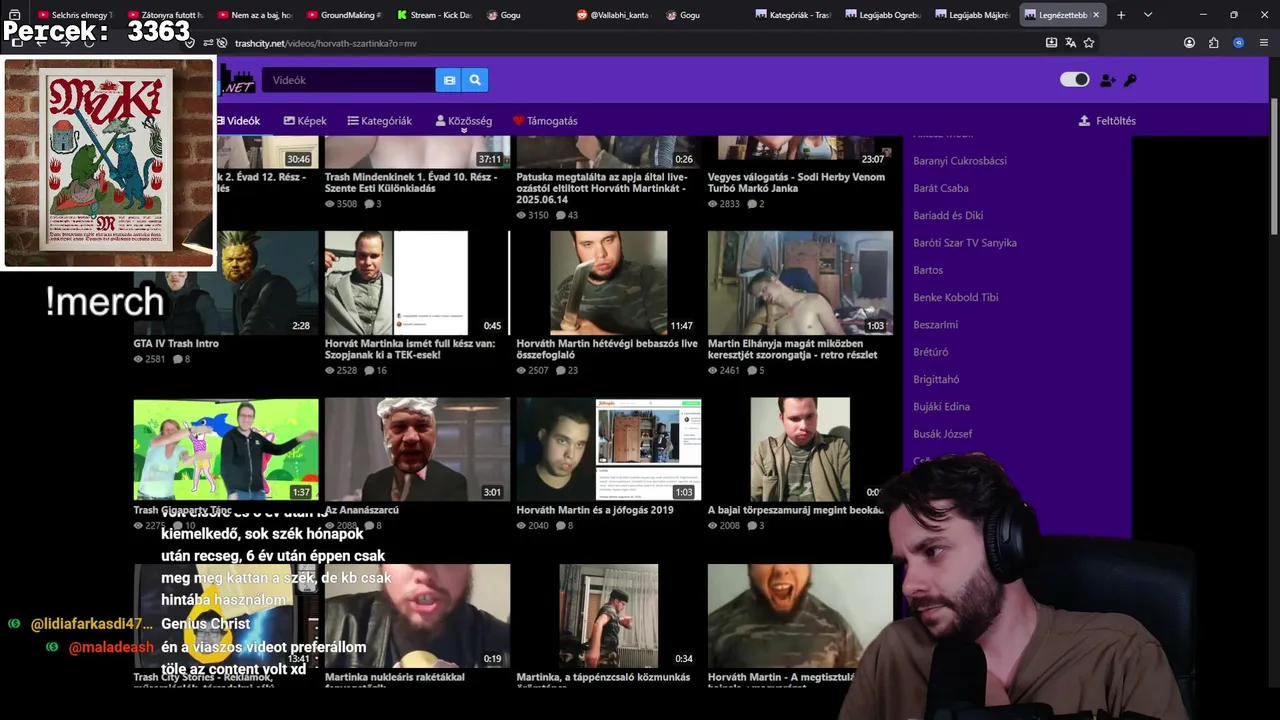This screenshot has height=720, width=1280.
Task: Expand the Közösség dropdown menu
Action: click(464, 121)
